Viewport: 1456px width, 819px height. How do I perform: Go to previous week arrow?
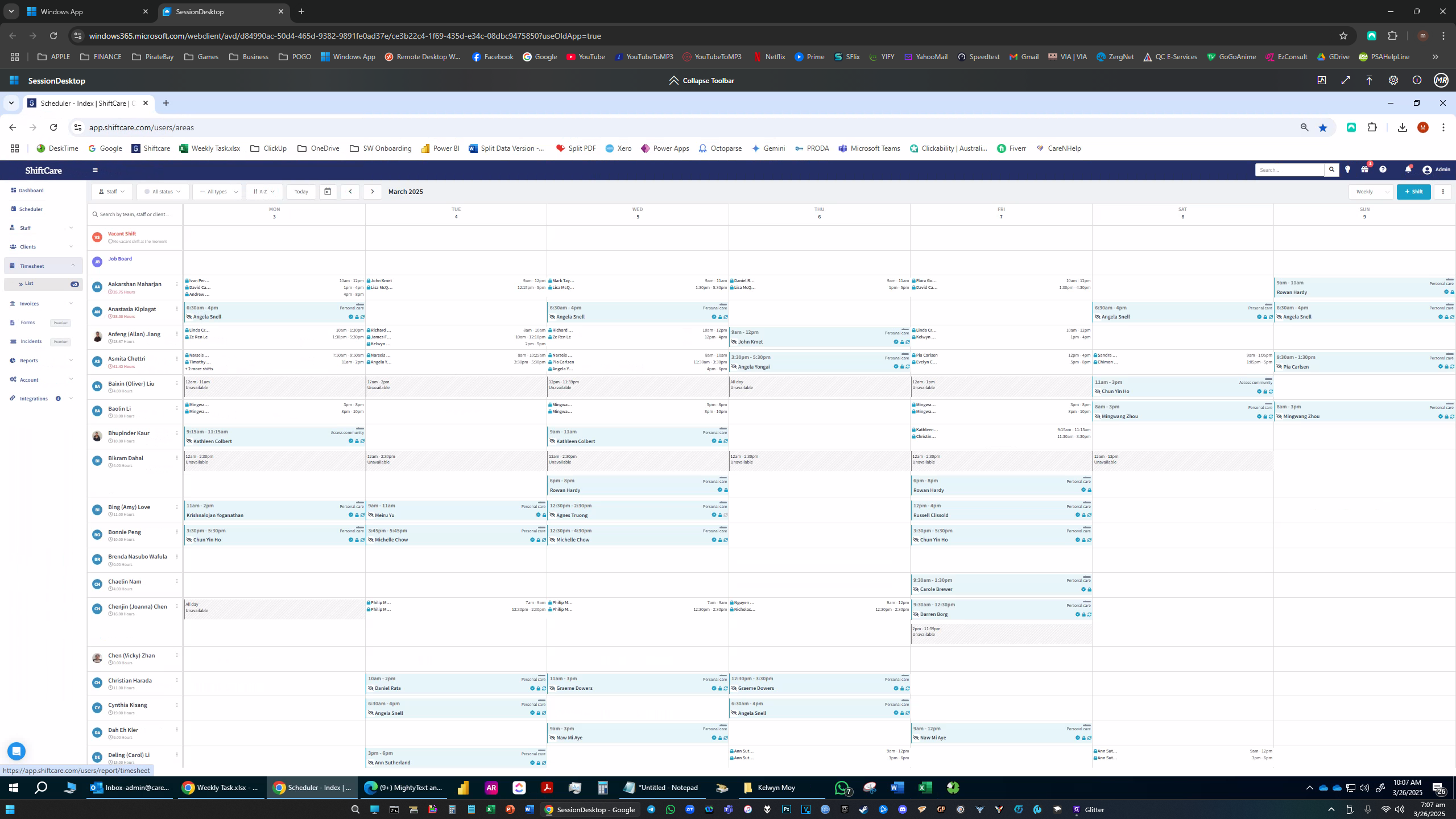click(350, 192)
